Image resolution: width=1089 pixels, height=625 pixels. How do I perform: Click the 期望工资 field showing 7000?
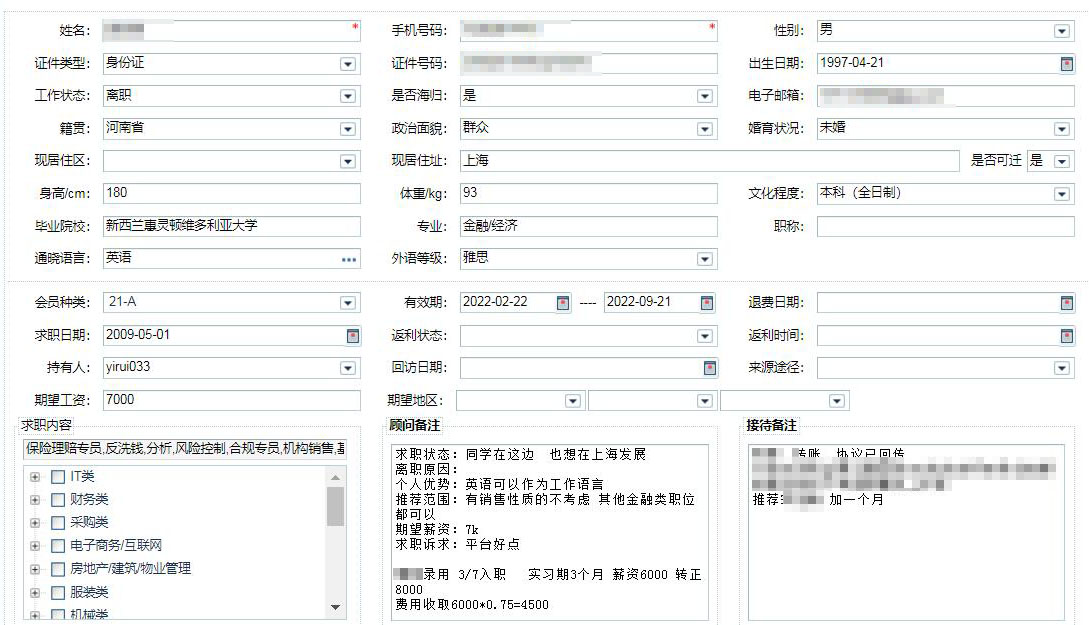pos(231,400)
